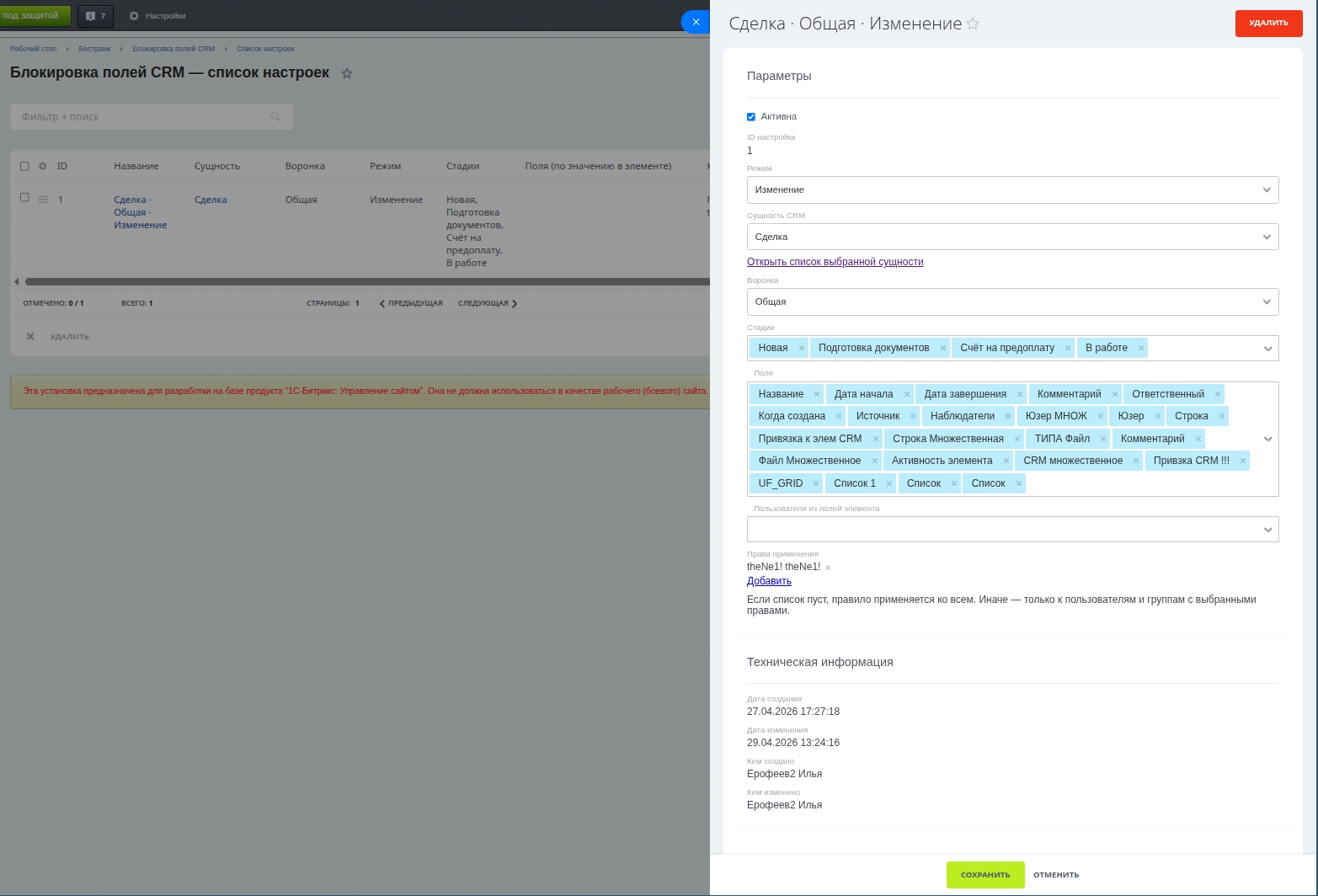The height and width of the screenshot is (896, 1318).
Task: Go to 'Бестранк' breadcrumb
Action: coord(94,49)
